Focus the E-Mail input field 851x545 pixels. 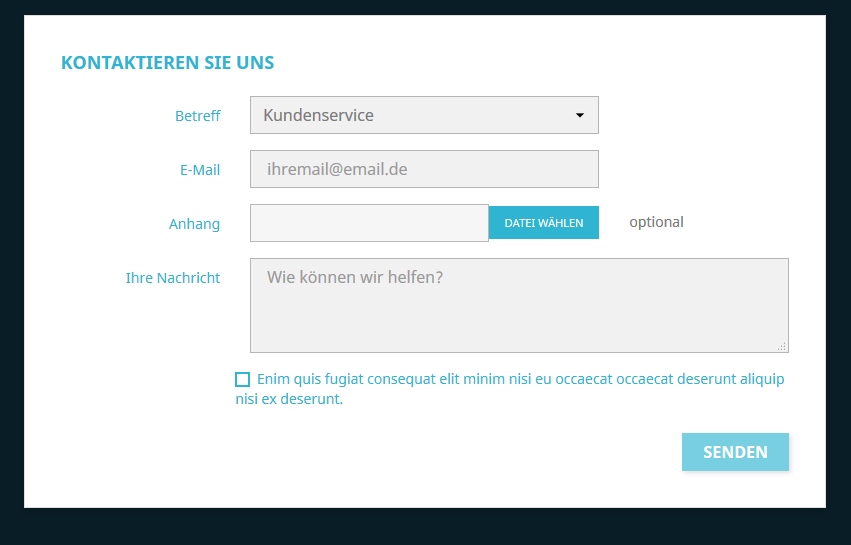click(x=424, y=169)
